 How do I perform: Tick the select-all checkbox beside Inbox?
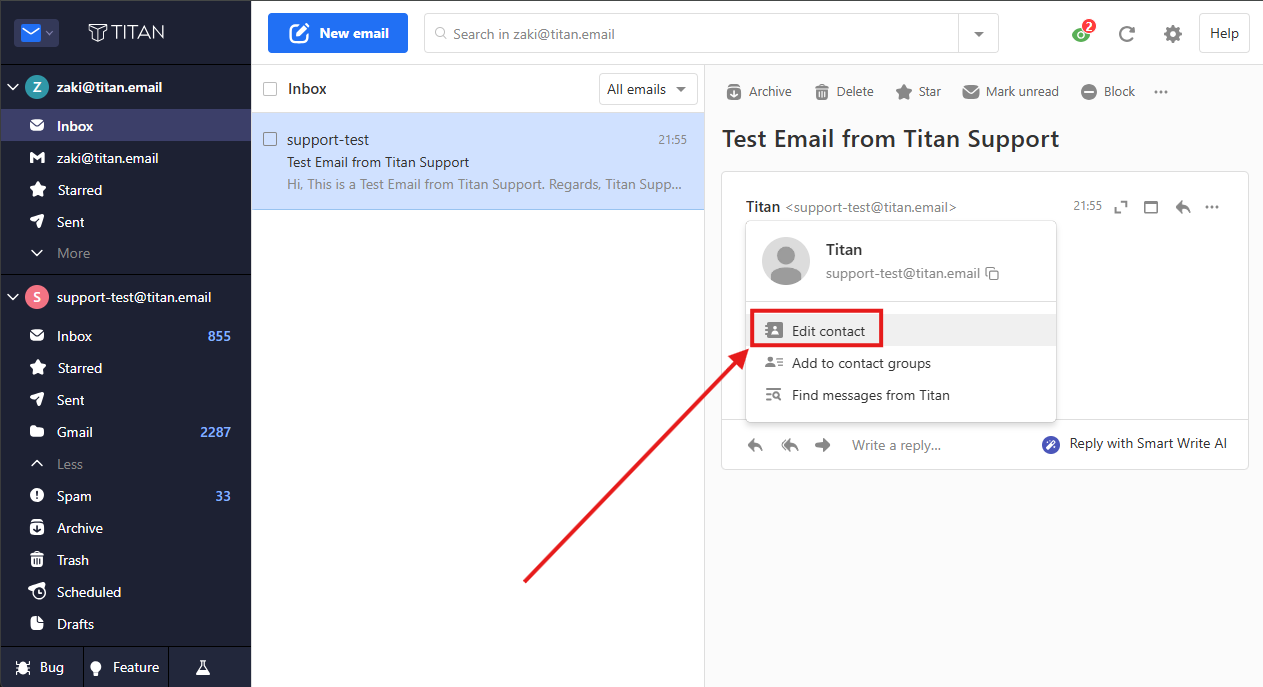coord(270,89)
